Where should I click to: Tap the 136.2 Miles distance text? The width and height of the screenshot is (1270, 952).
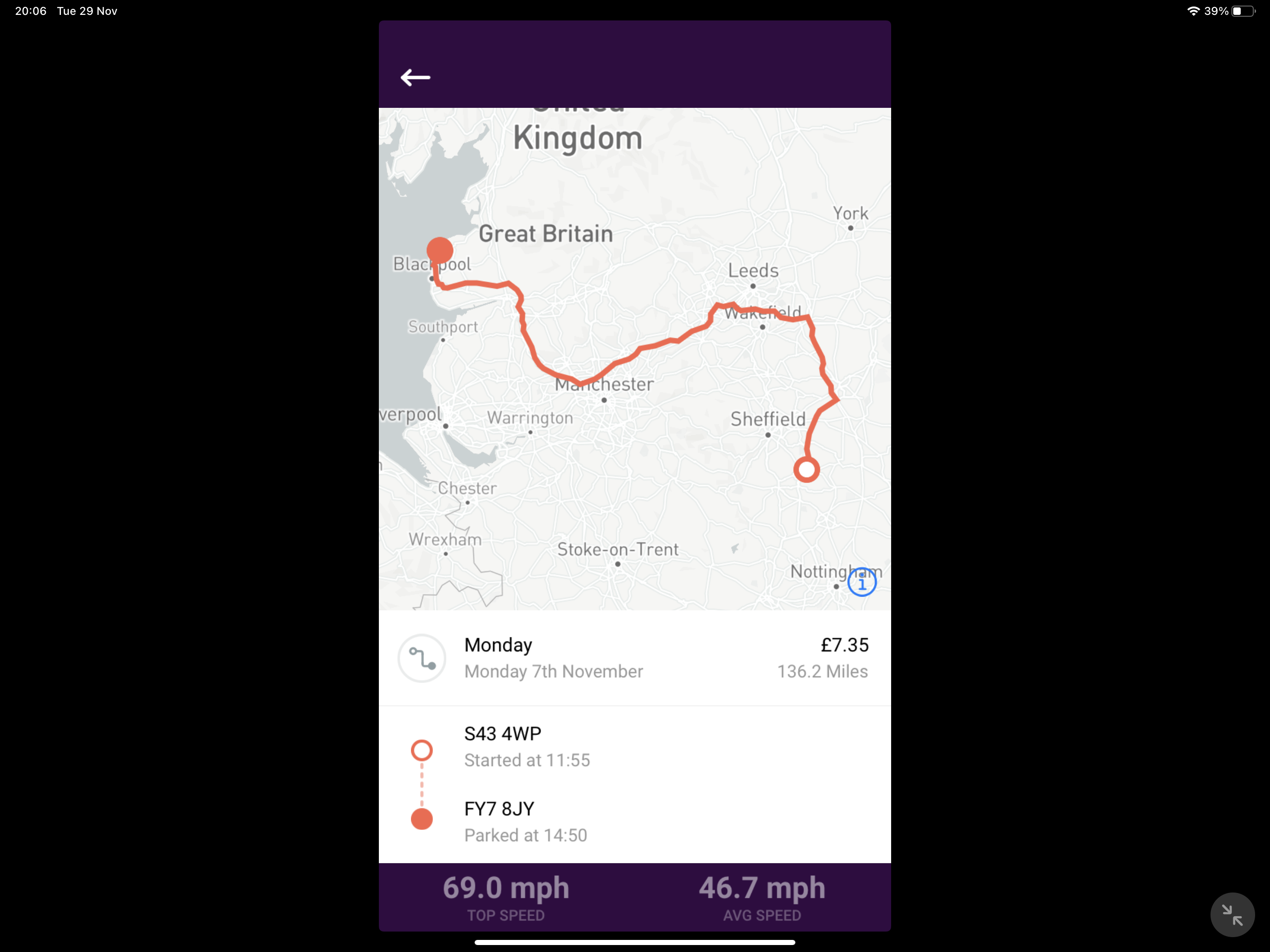pyautogui.click(x=822, y=671)
